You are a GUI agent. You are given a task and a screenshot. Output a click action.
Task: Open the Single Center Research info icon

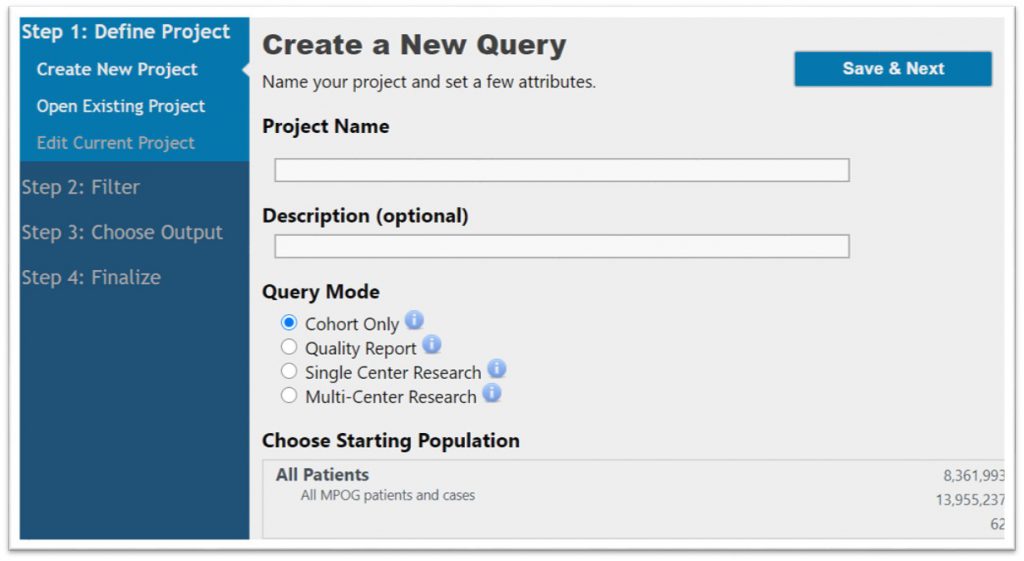pyautogui.click(x=497, y=368)
